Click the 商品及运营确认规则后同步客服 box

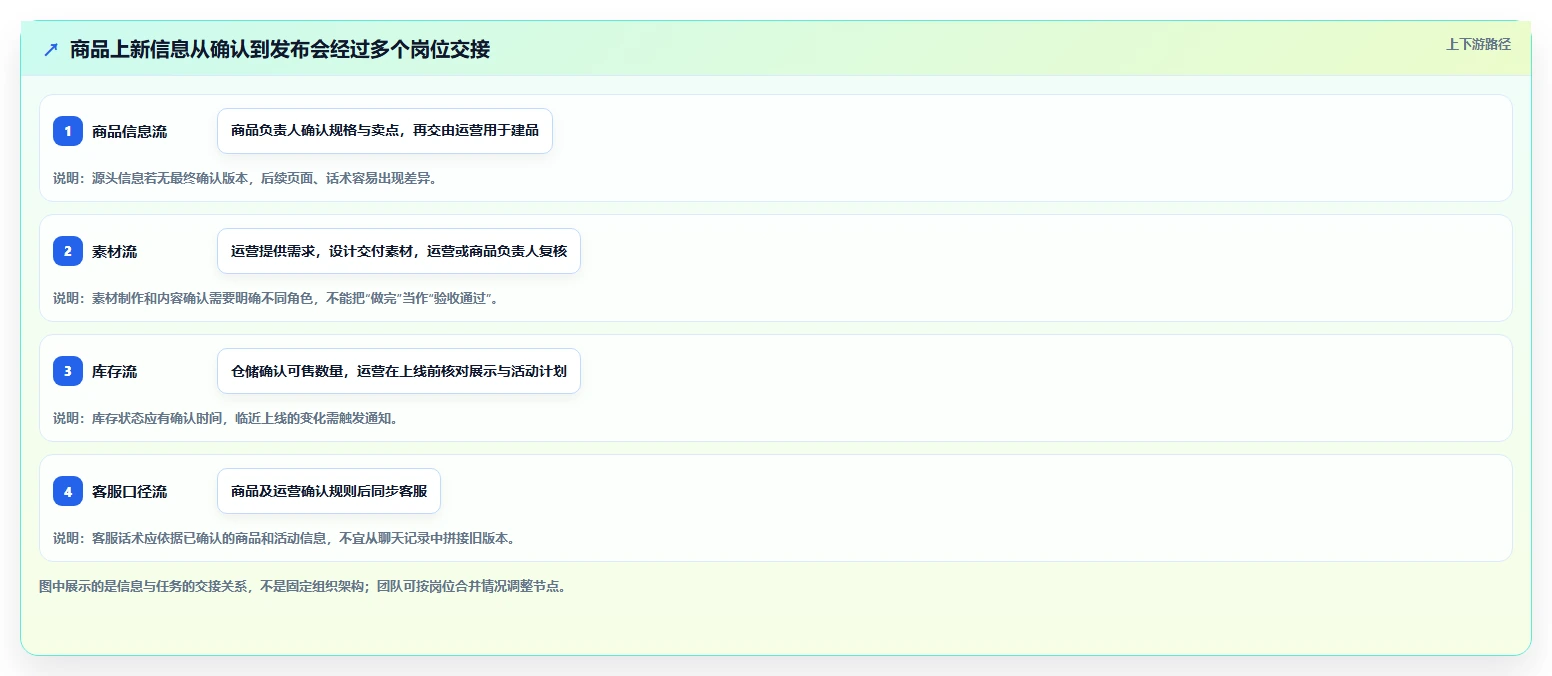tap(329, 491)
